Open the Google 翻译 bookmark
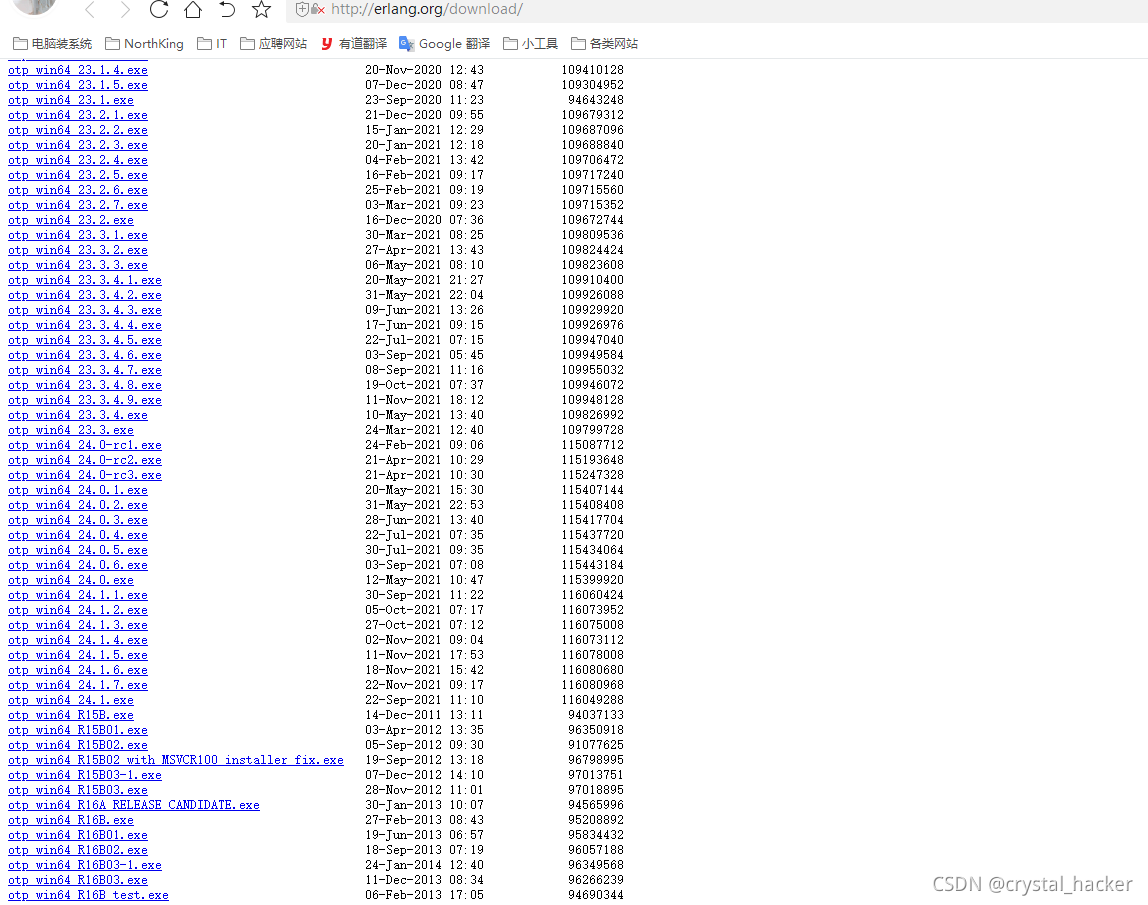1148x905 pixels. tap(444, 44)
